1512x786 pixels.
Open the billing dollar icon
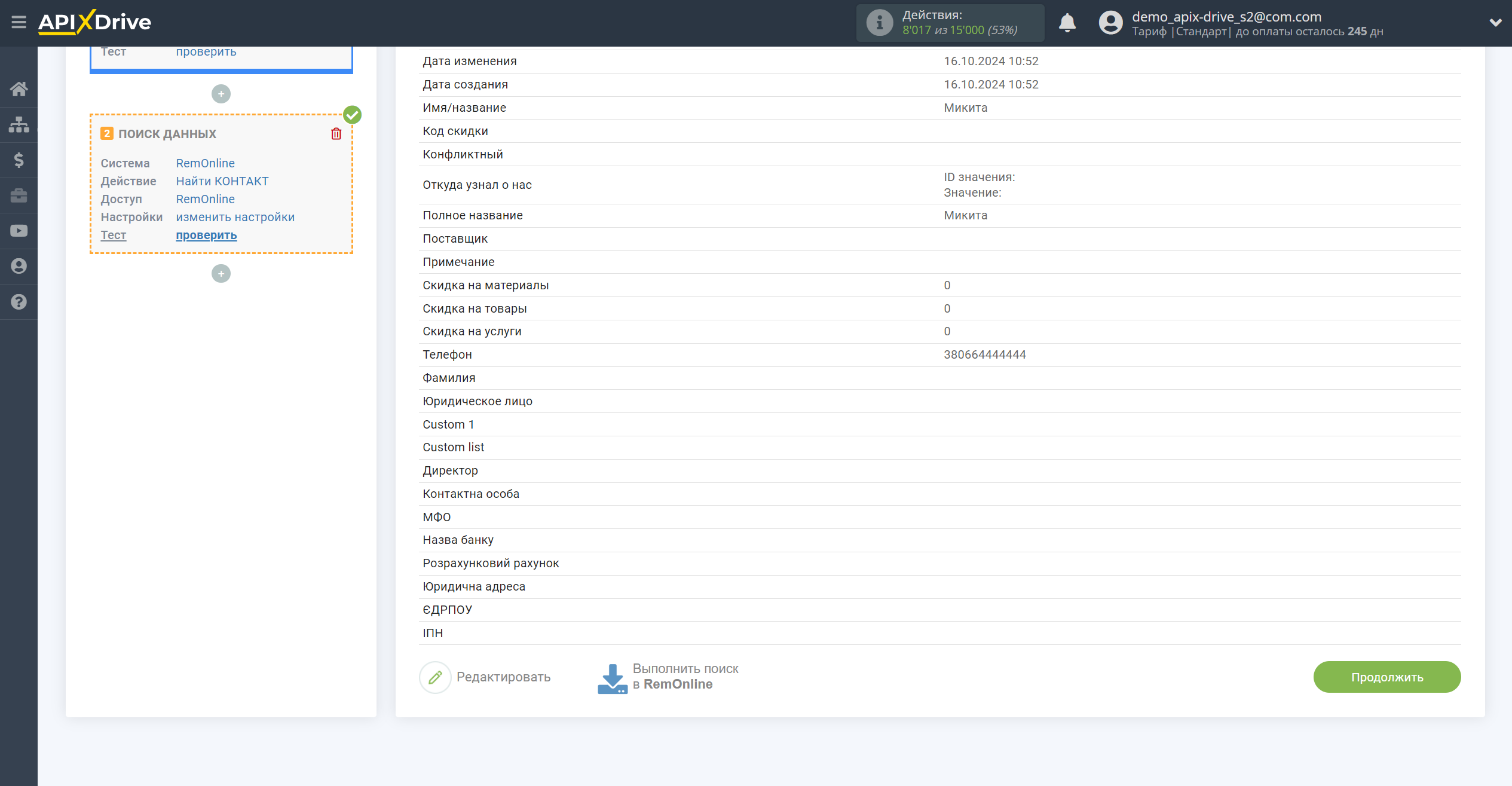19,160
